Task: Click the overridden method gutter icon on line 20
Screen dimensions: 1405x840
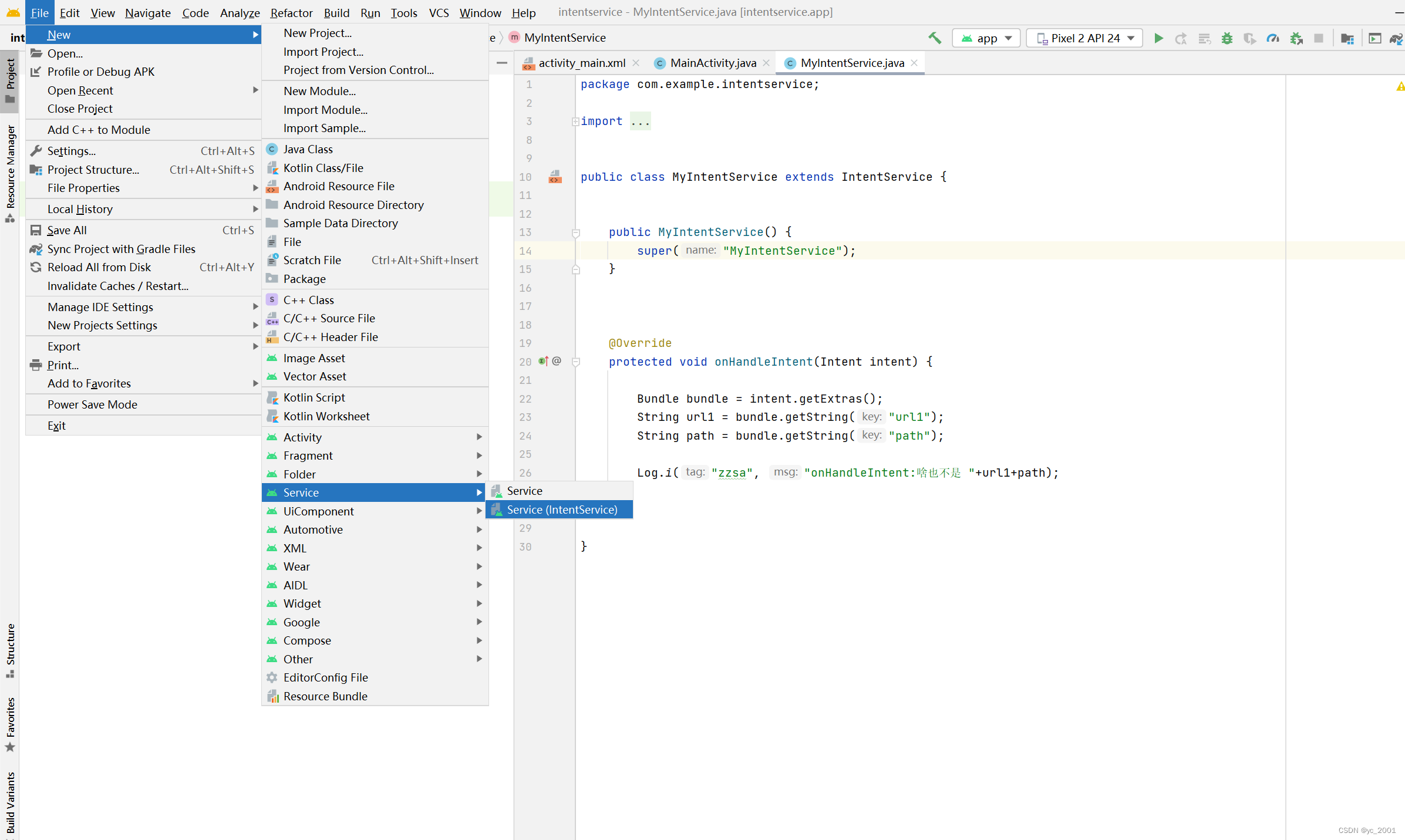Action: tap(543, 361)
